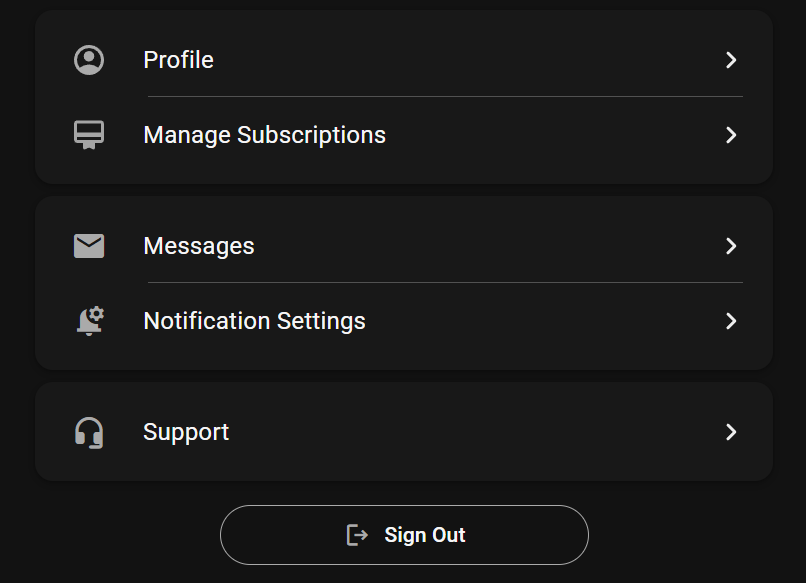Click chevron next to Manage Subscriptions
The height and width of the screenshot is (583, 806).
click(731, 135)
